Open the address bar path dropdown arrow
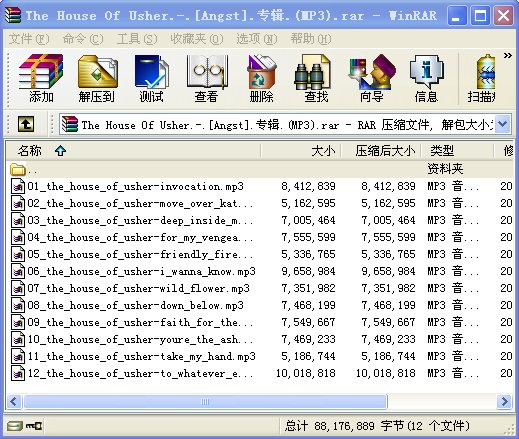Viewport: 519px width, 439px height. tap(503, 124)
